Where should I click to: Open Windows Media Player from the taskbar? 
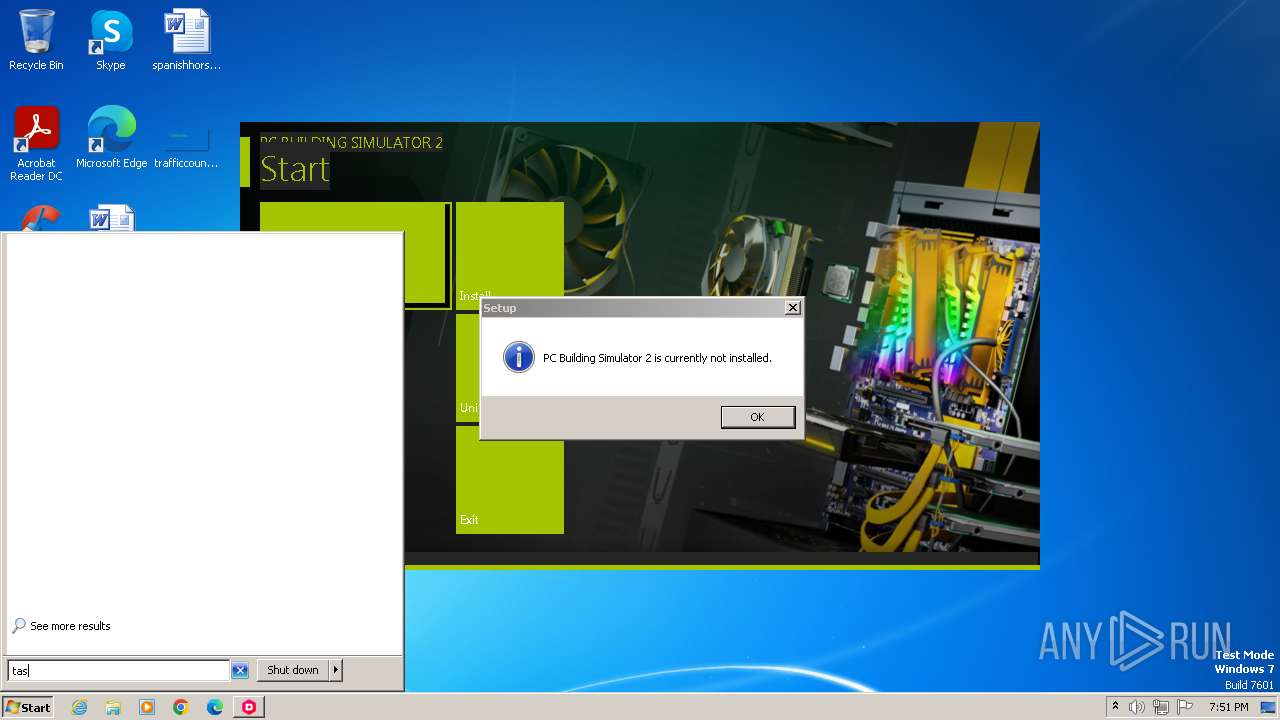pyautogui.click(x=147, y=707)
